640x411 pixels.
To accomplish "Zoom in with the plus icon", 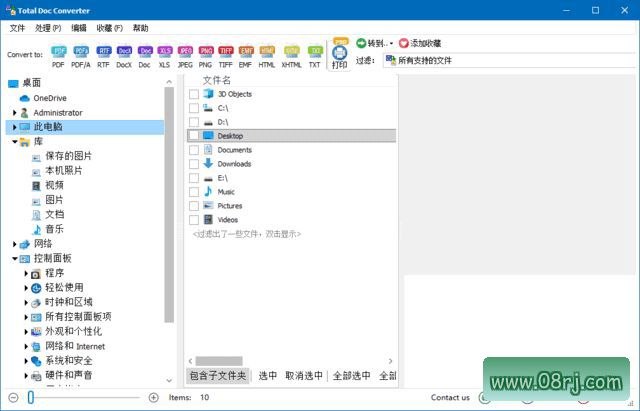I will [153, 397].
